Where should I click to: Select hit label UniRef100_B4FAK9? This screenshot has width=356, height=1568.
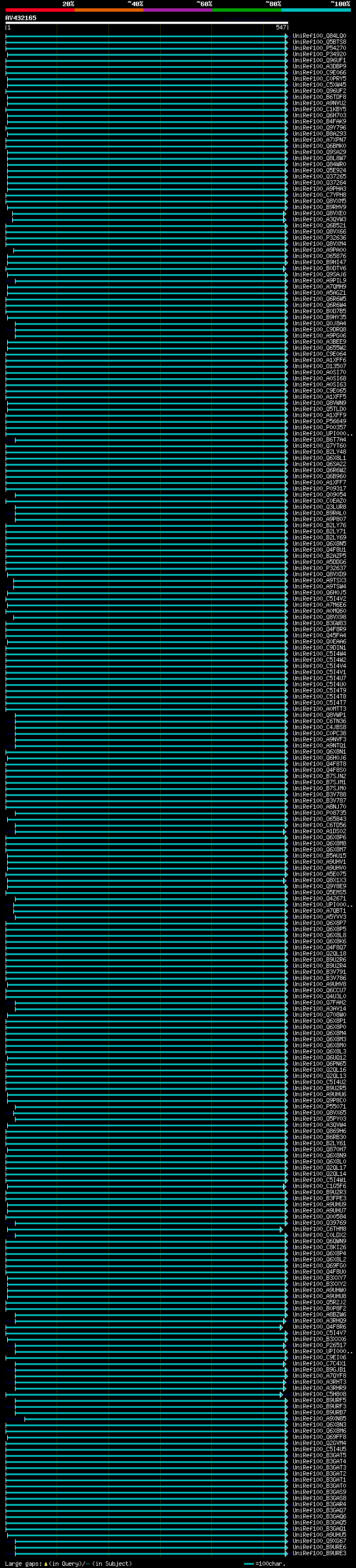319,121
